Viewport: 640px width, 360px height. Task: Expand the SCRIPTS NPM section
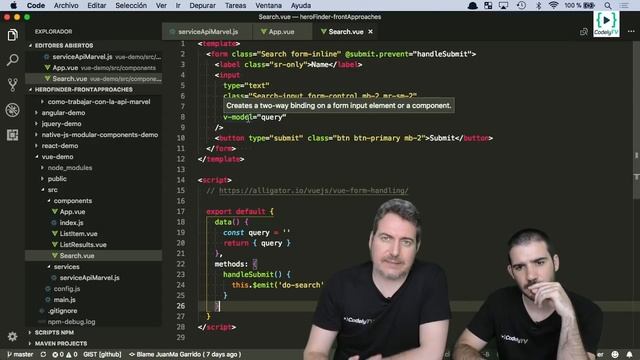pyautogui.click(x=54, y=332)
